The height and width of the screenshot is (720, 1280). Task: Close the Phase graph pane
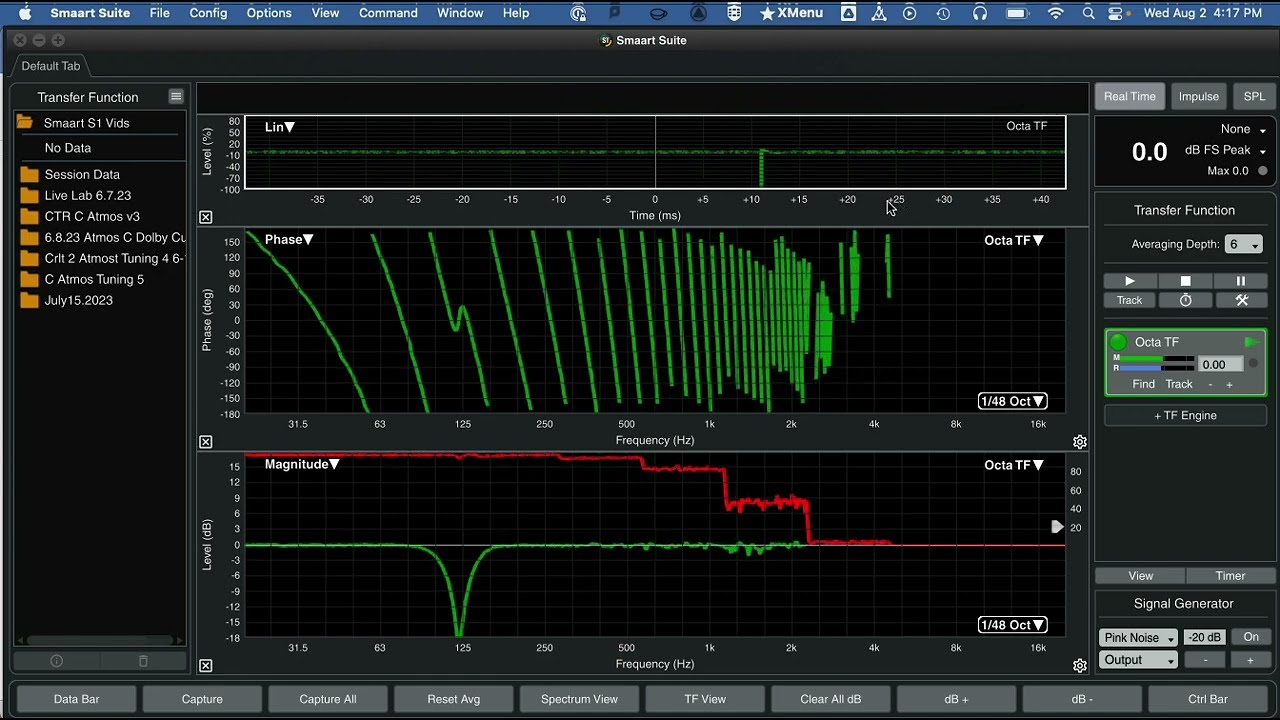206,442
